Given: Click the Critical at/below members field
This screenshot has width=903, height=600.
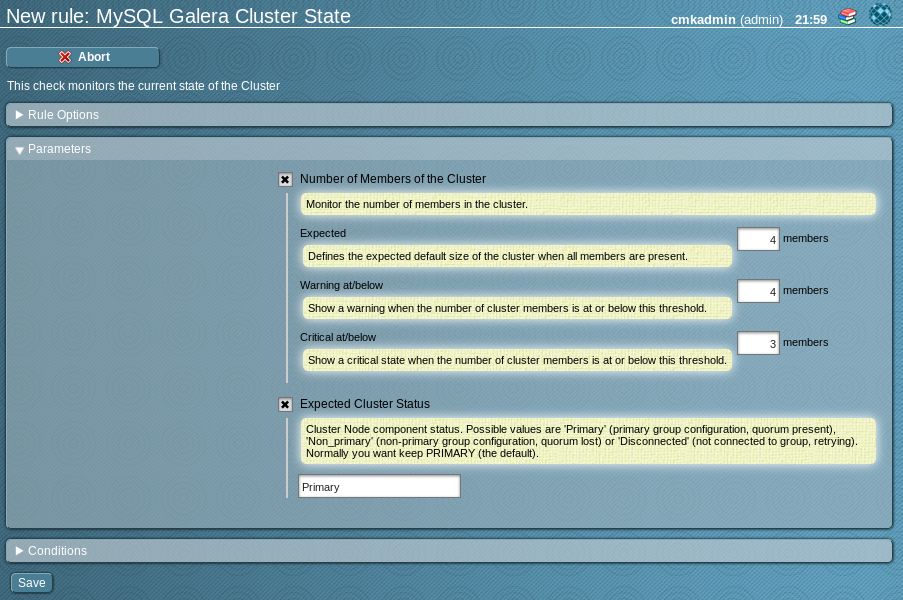Looking at the screenshot, I should tap(758, 343).
